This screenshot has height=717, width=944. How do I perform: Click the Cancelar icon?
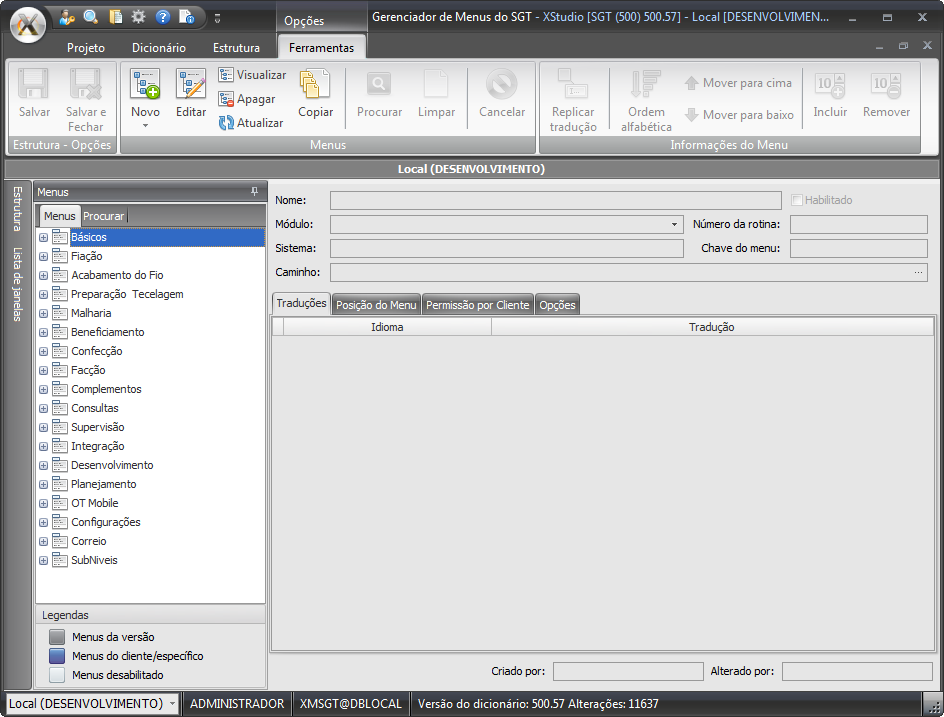502,84
